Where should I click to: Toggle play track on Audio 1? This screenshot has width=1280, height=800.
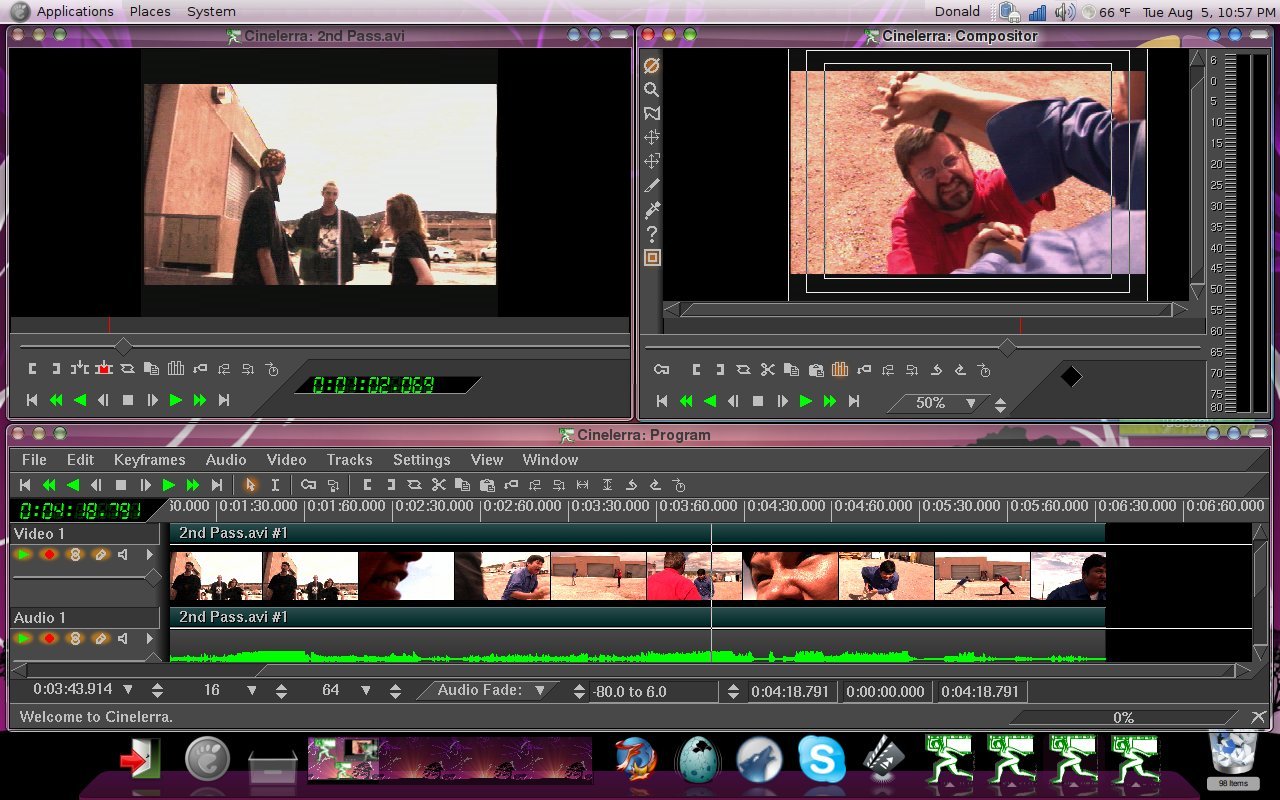point(24,638)
